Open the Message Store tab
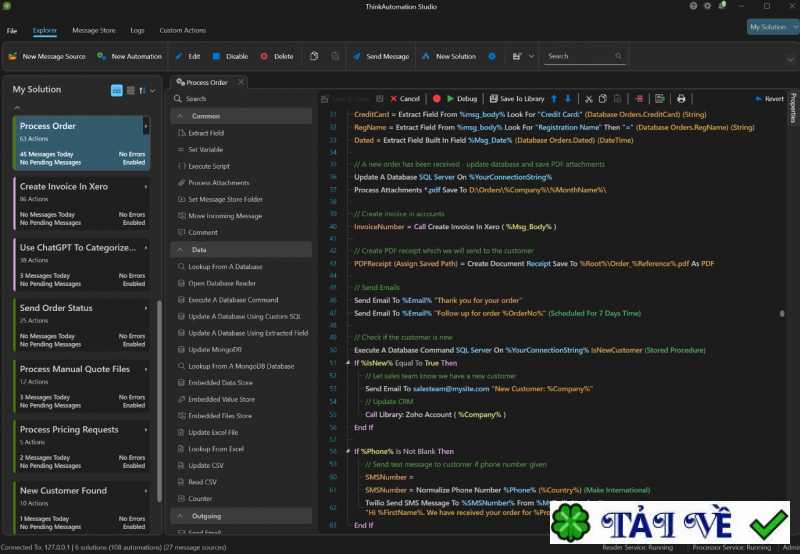 (93, 31)
